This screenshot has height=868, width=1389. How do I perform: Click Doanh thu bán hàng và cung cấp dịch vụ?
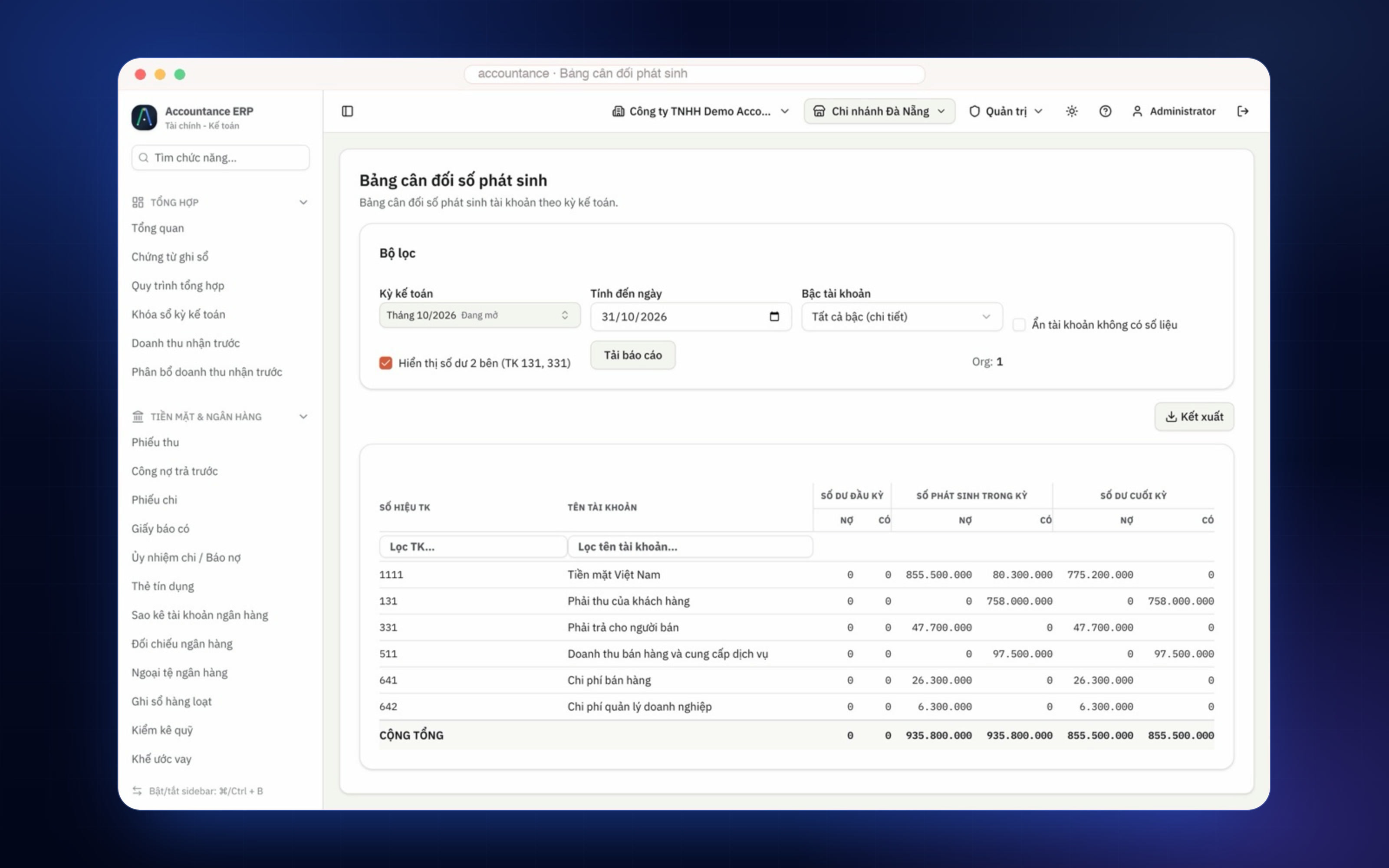(668, 654)
